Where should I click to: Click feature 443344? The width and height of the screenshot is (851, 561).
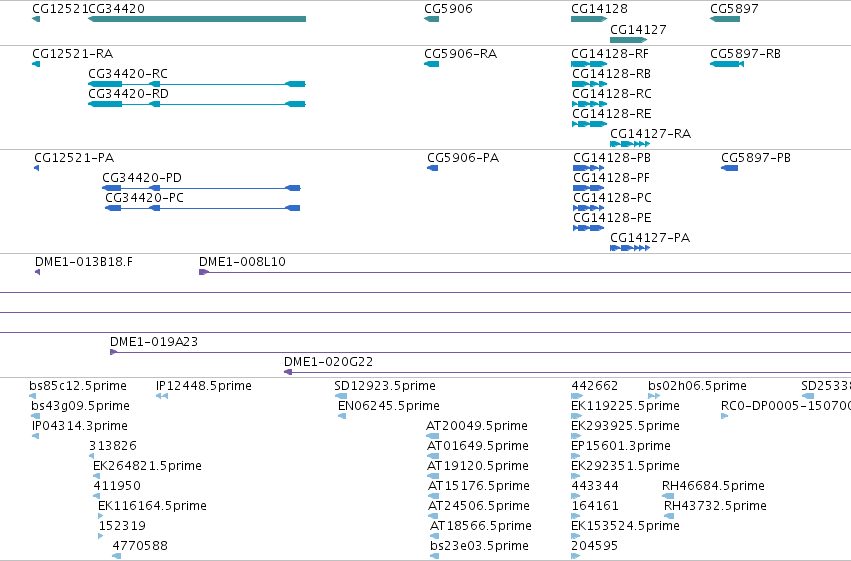point(576,496)
